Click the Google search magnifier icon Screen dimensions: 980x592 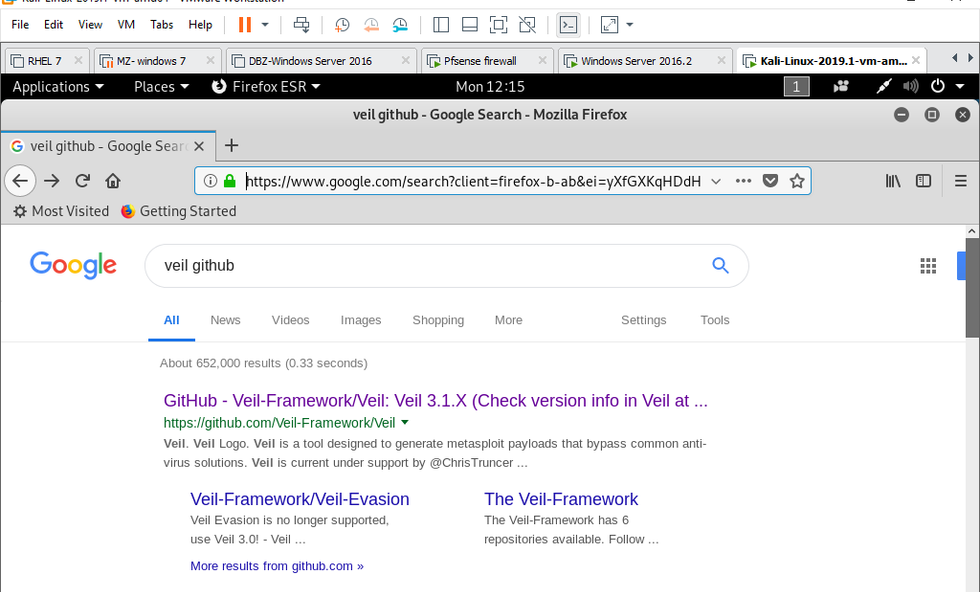720,265
